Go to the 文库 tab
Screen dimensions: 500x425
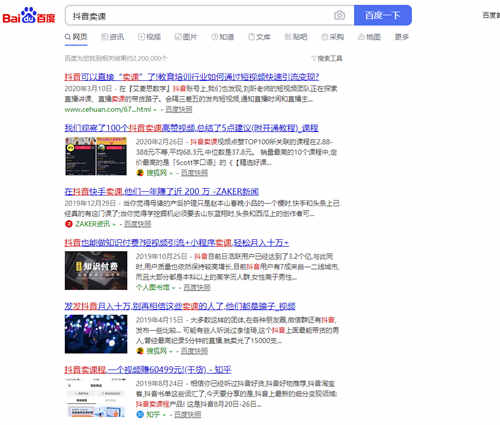click(x=259, y=37)
